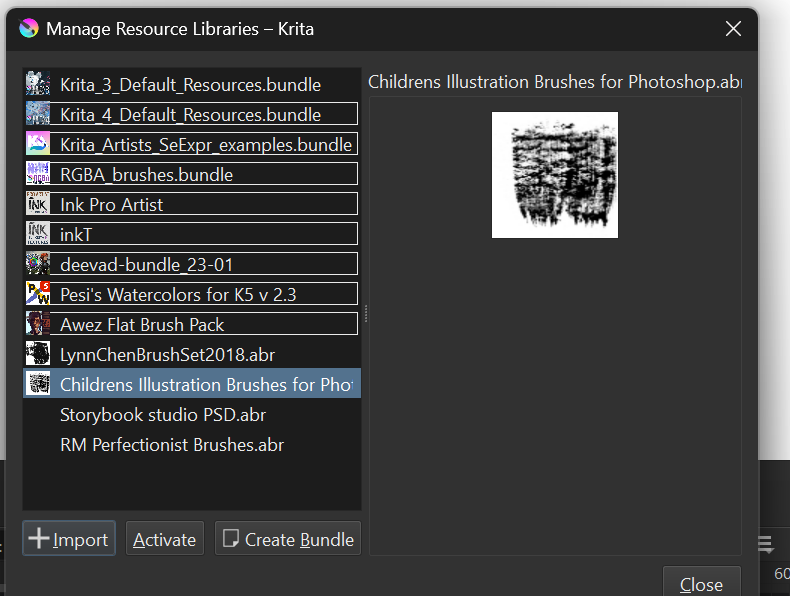790x596 pixels.
Task: Click the Activate button
Action: [x=165, y=539]
